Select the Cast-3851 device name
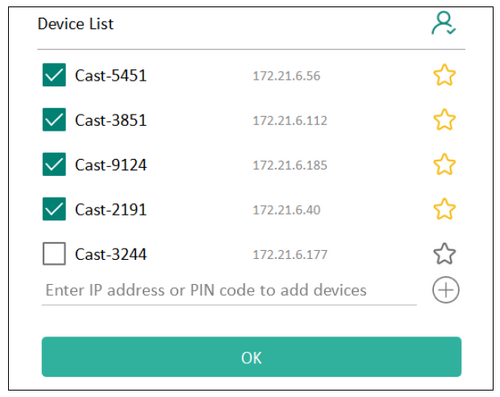This screenshot has height=397, width=500. [x=111, y=120]
